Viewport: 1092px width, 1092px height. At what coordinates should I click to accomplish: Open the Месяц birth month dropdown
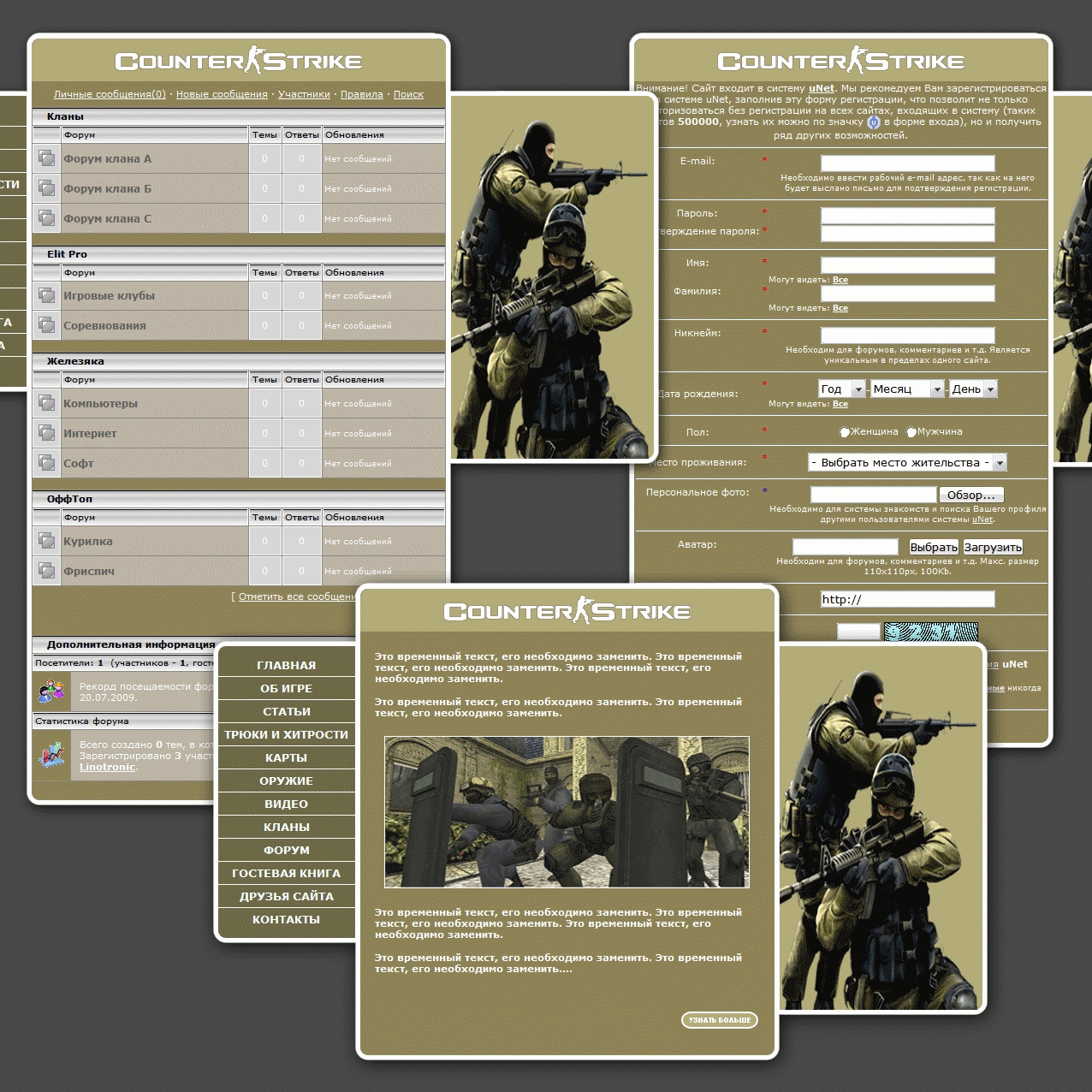coord(907,389)
